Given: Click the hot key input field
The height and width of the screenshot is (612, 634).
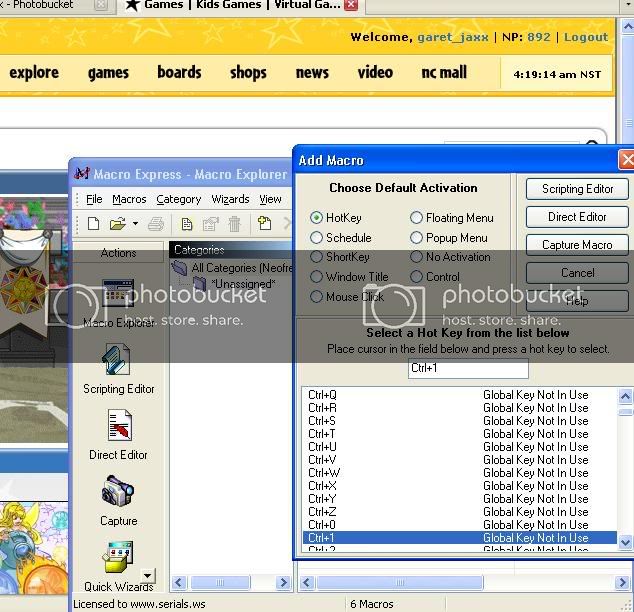Looking at the screenshot, I should [468, 369].
